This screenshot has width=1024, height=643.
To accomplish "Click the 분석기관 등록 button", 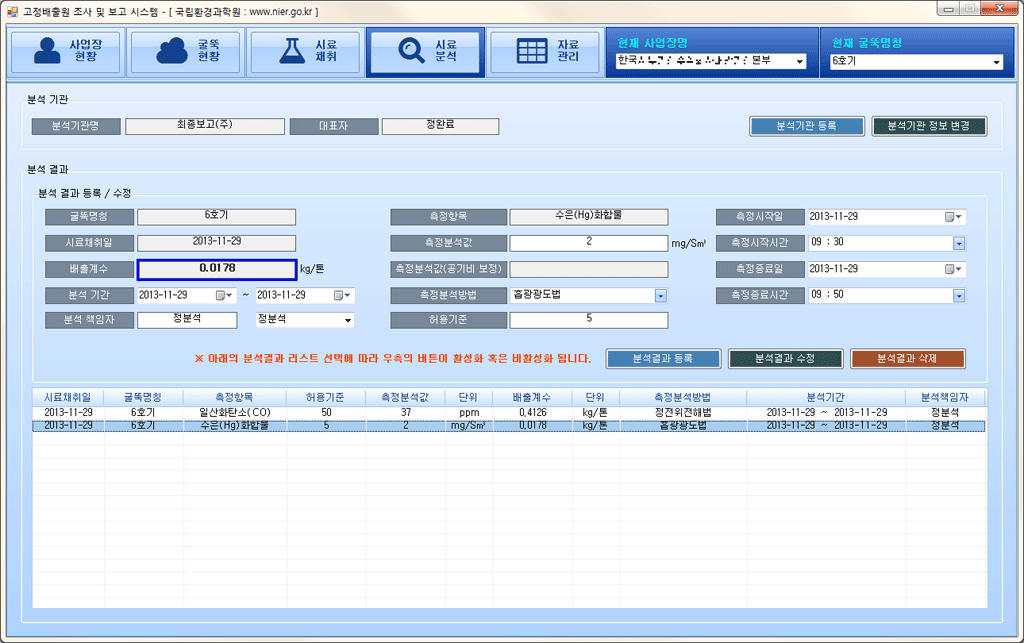I will click(x=806, y=126).
